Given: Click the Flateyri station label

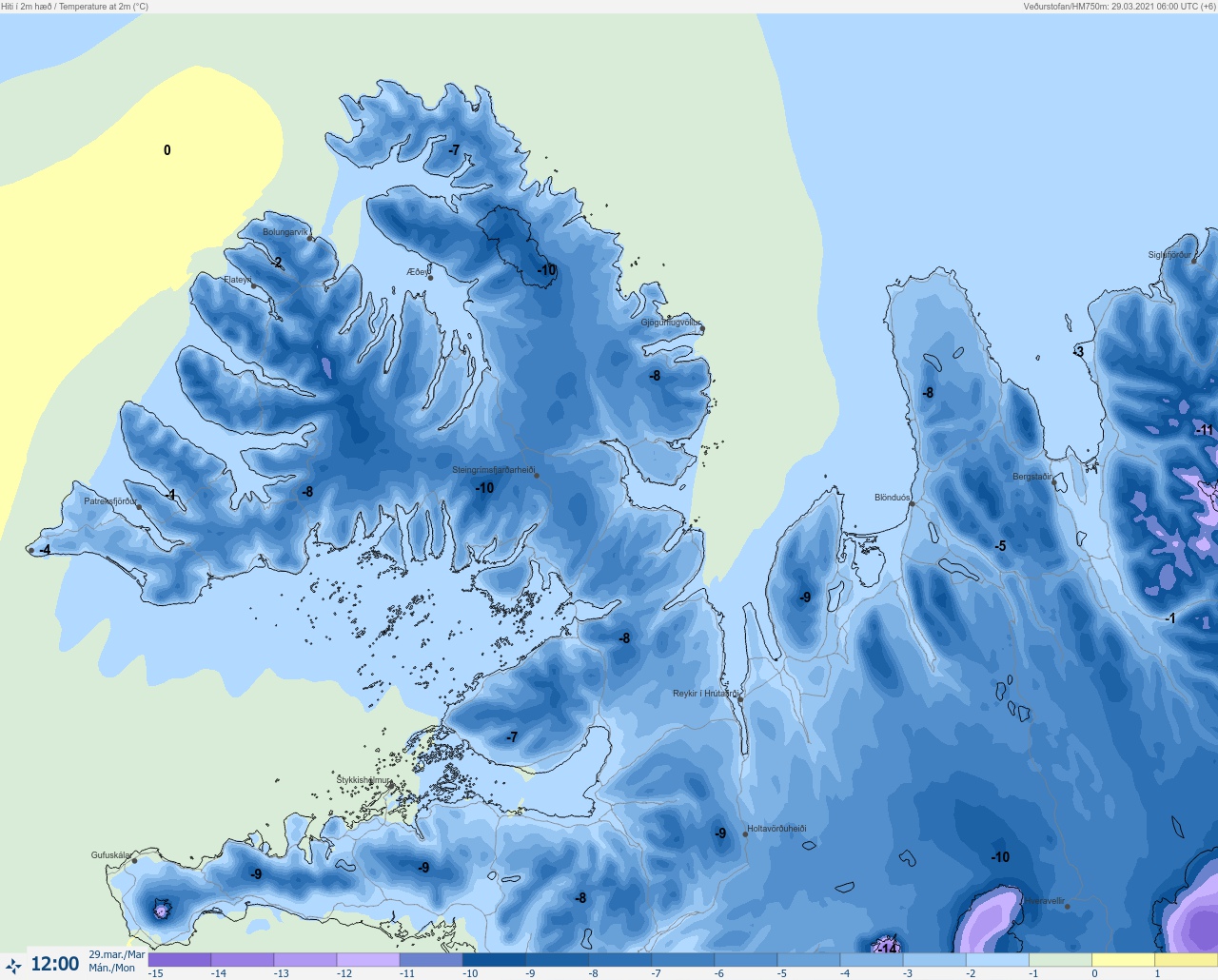Looking at the screenshot, I should click(x=238, y=280).
